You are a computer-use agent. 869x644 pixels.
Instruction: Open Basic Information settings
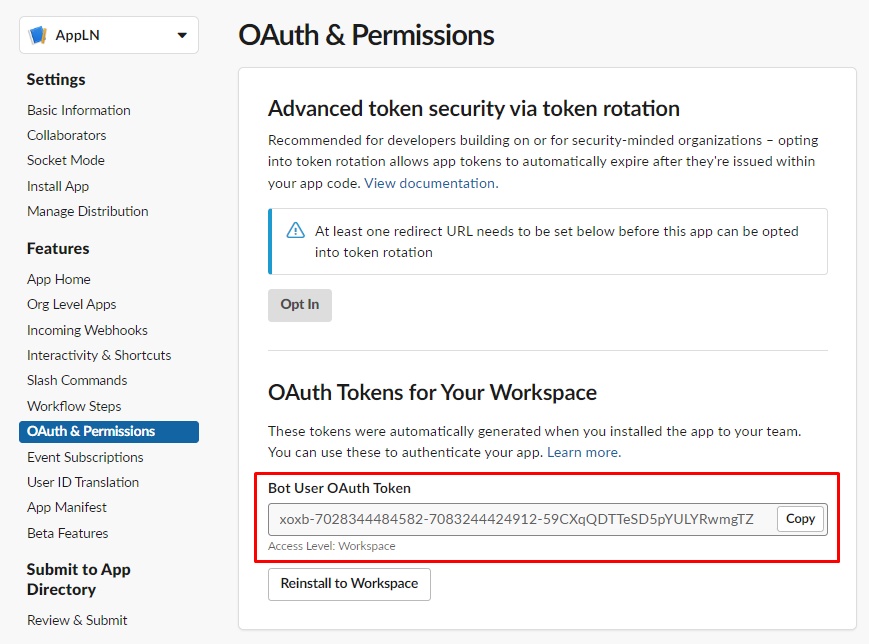tap(78, 110)
